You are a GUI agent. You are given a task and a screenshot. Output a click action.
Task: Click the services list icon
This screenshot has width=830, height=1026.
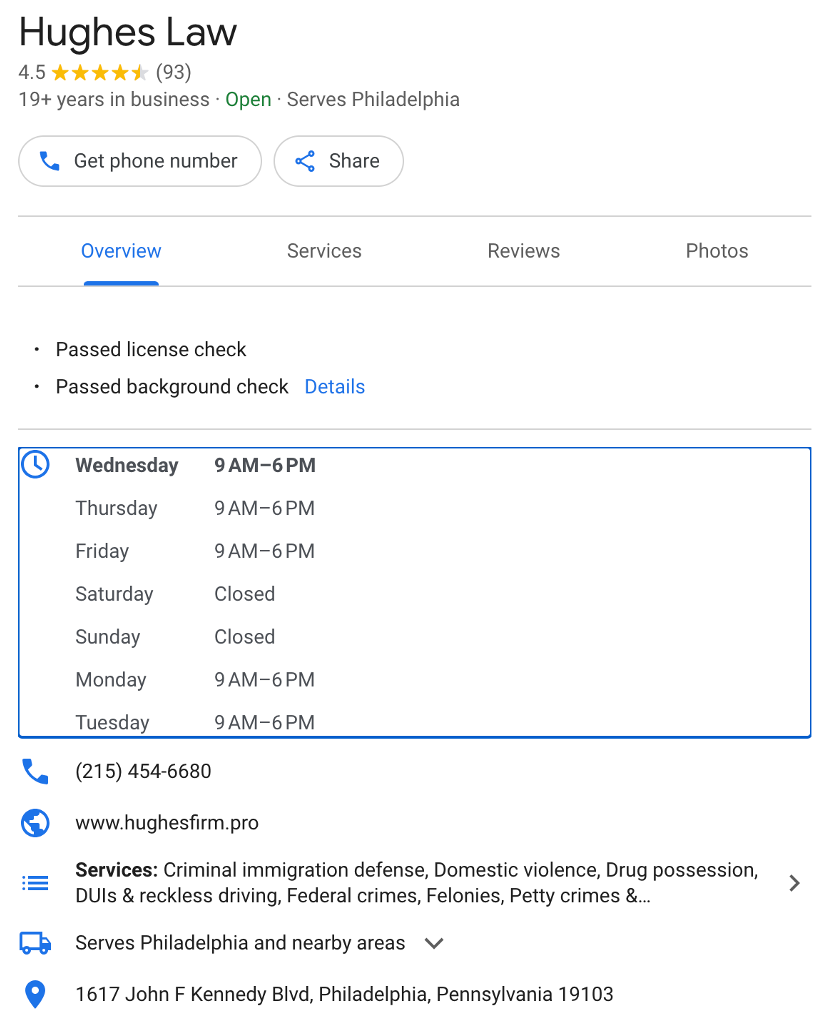35,883
